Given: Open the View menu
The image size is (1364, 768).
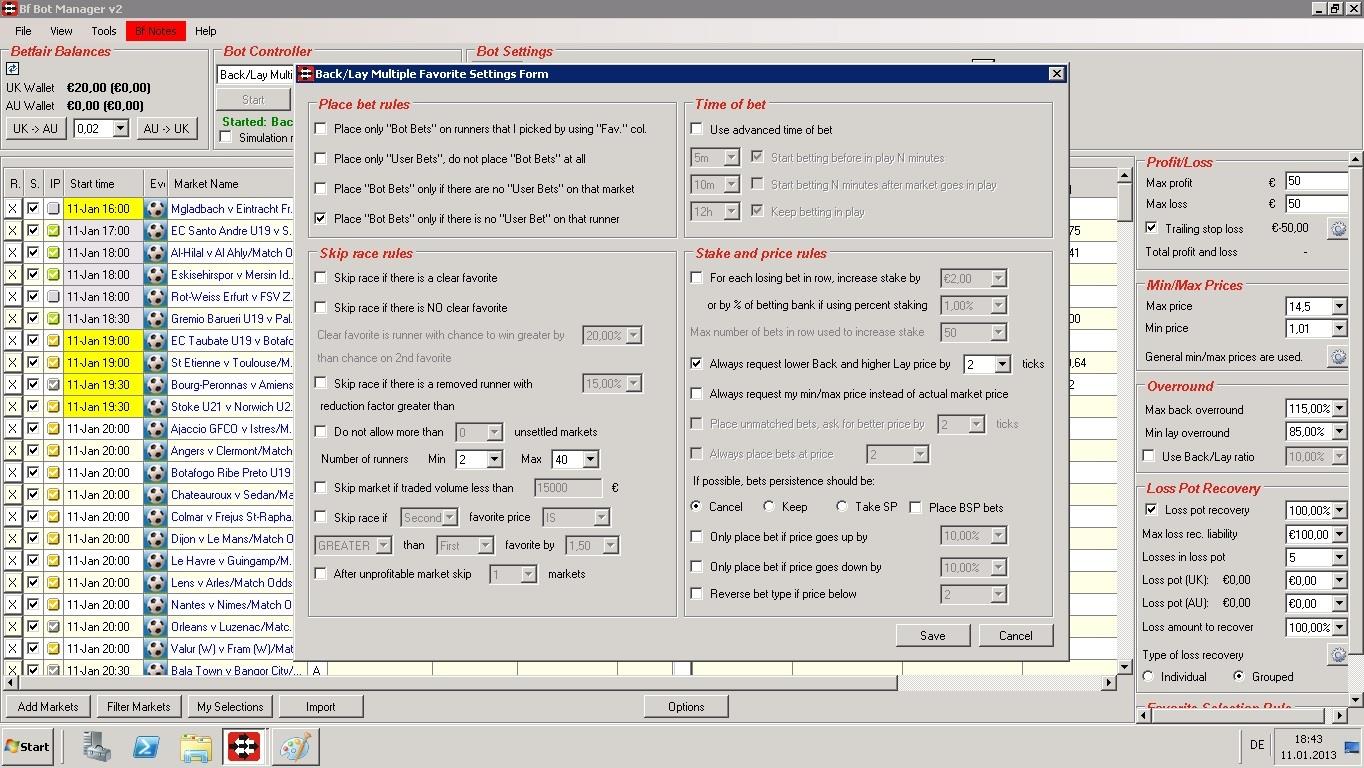Looking at the screenshot, I should (61, 31).
